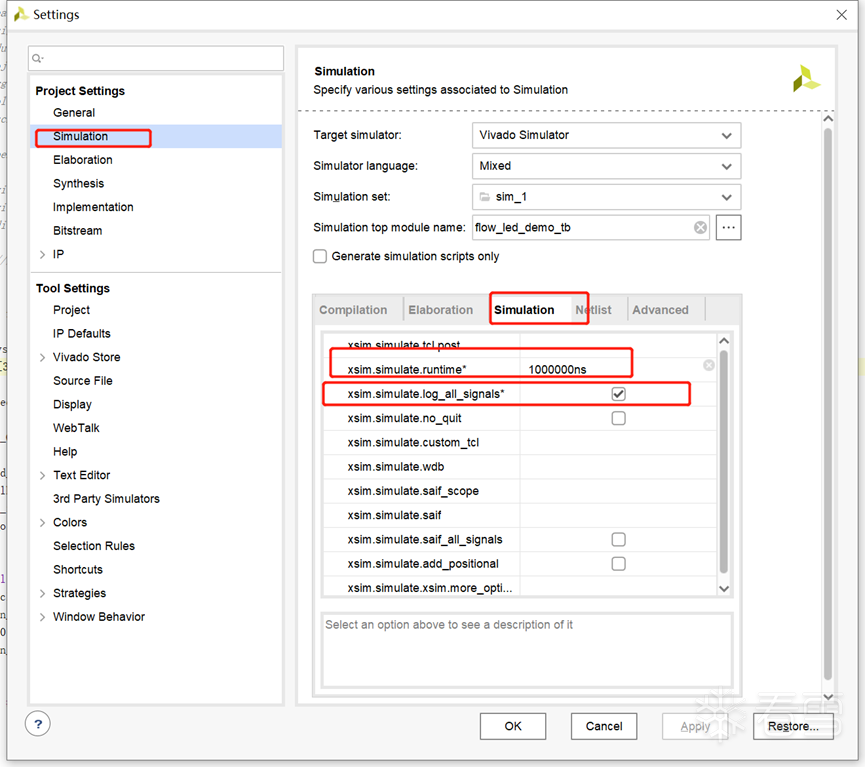Screen dimensions: 865x767
Task: Switch to the Compilation tab
Action: click(353, 310)
